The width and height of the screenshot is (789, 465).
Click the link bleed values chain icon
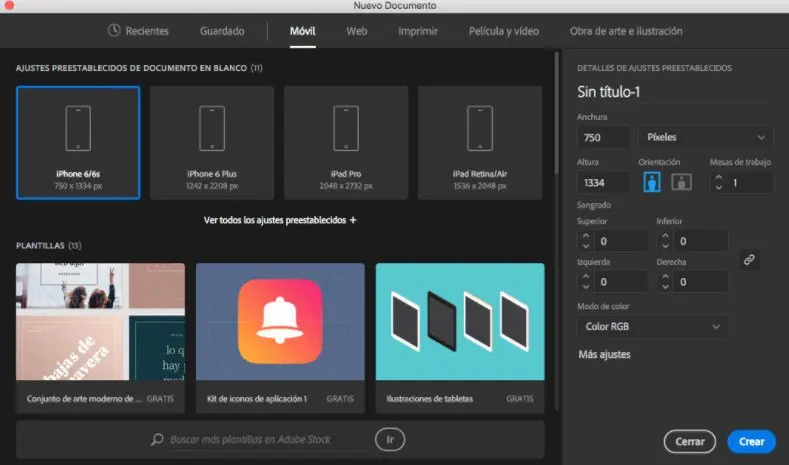click(x=748, y=260)
